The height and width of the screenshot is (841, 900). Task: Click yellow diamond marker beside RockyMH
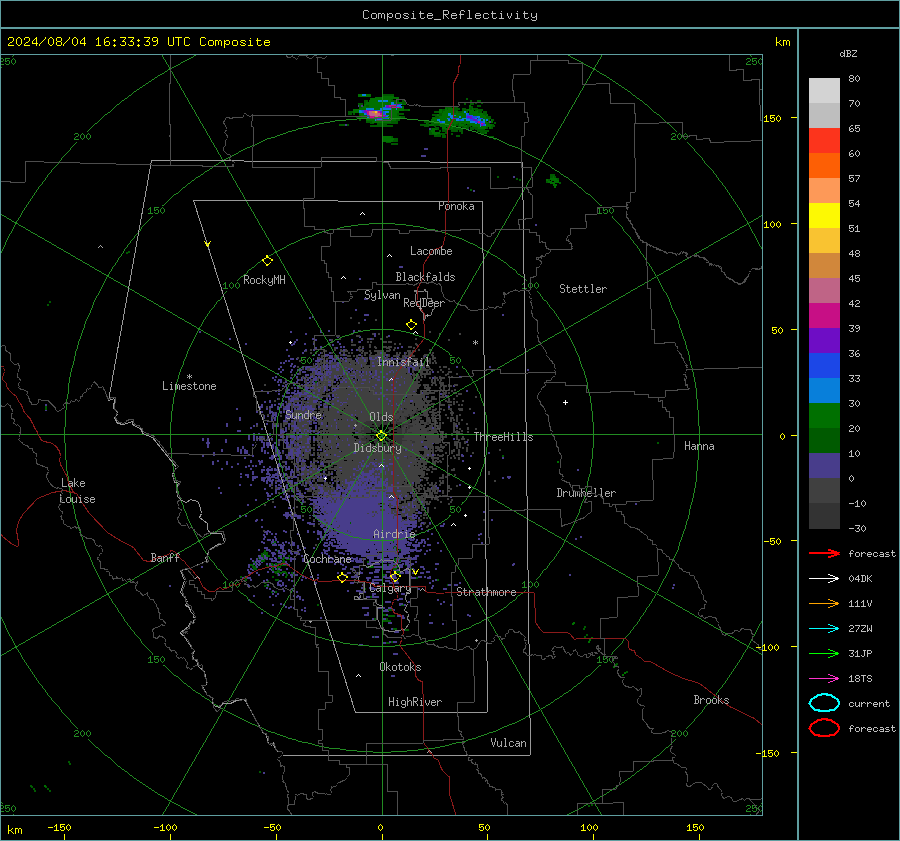tap(267, 261)
